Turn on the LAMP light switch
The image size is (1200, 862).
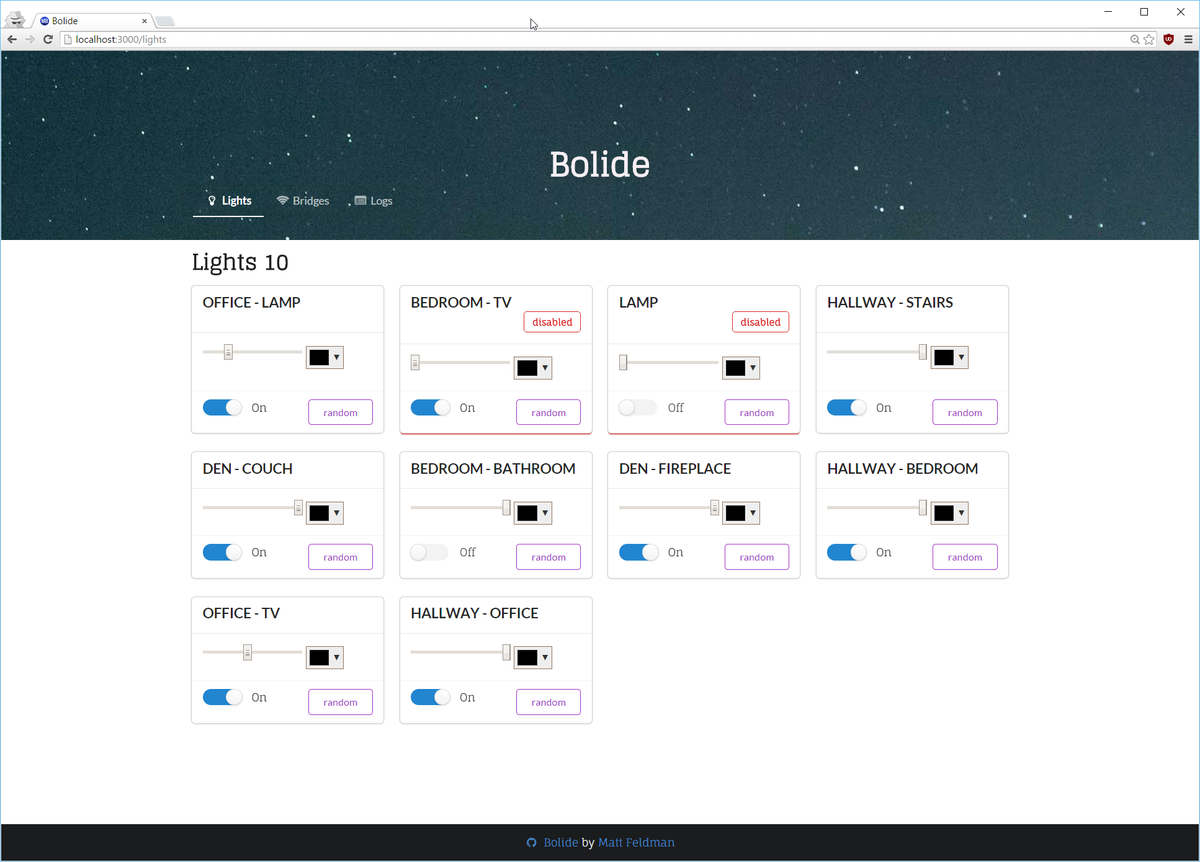pyautogui.click(x=638, y=408)
